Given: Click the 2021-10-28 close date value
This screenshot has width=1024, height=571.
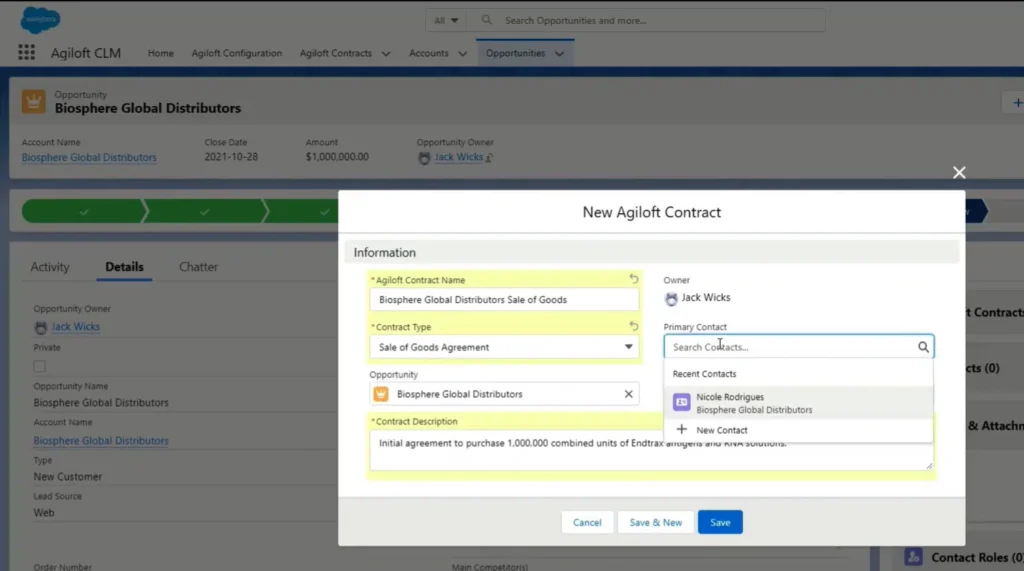Looking at the screenshot, I should [231, 157].
